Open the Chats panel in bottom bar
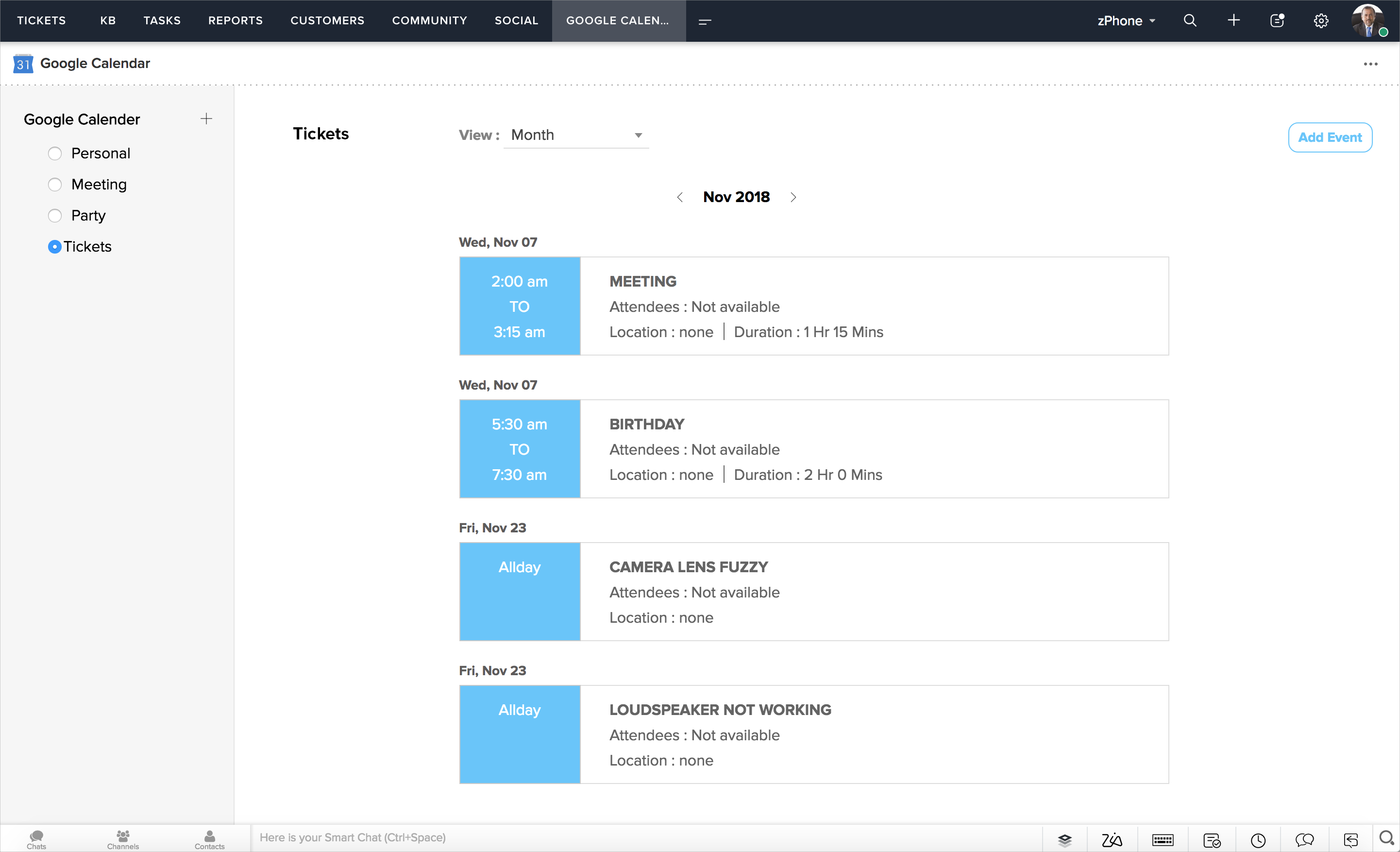Viewport: 1400px width, 852px height. point(36,838)
